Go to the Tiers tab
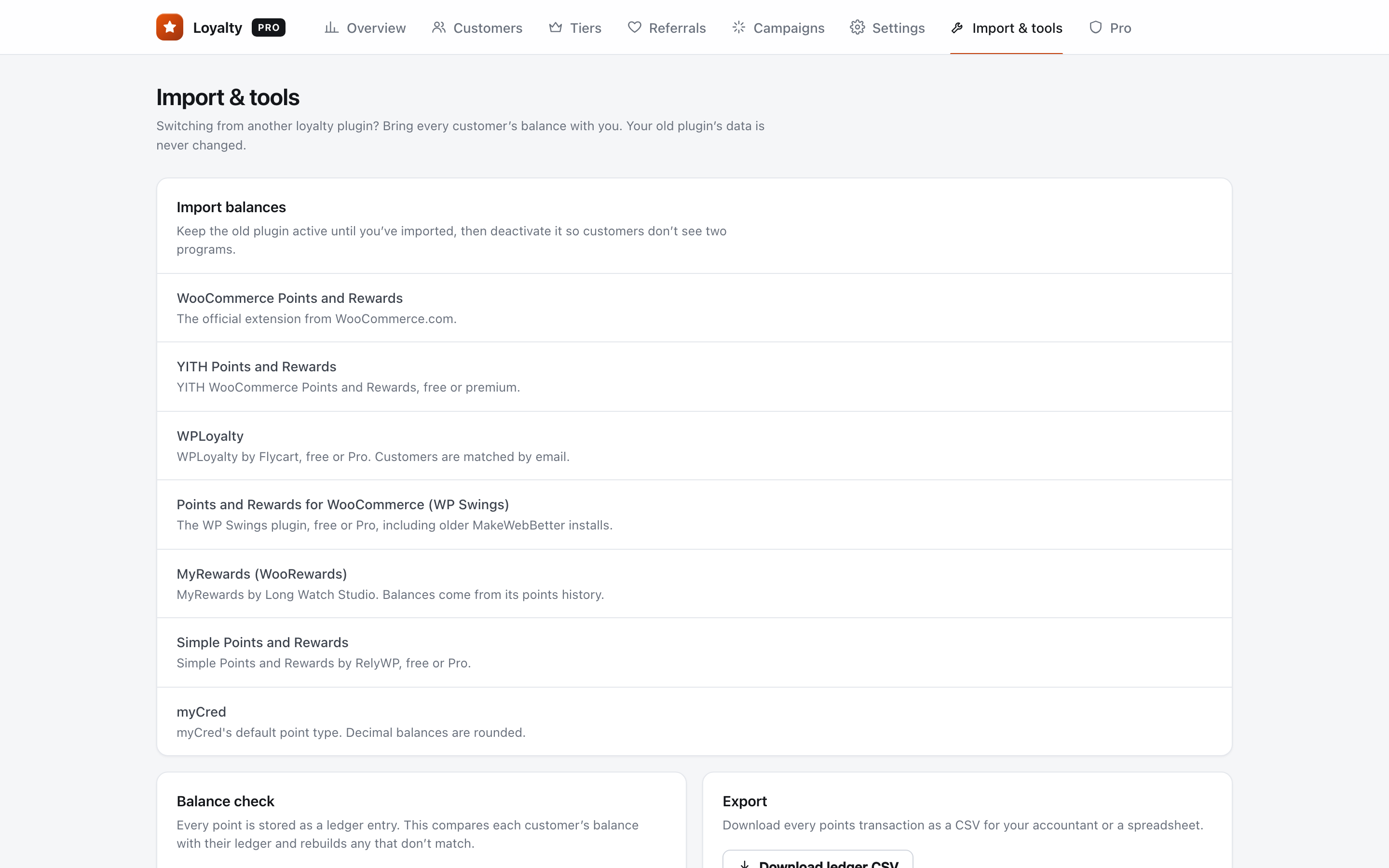 [574, 27]
